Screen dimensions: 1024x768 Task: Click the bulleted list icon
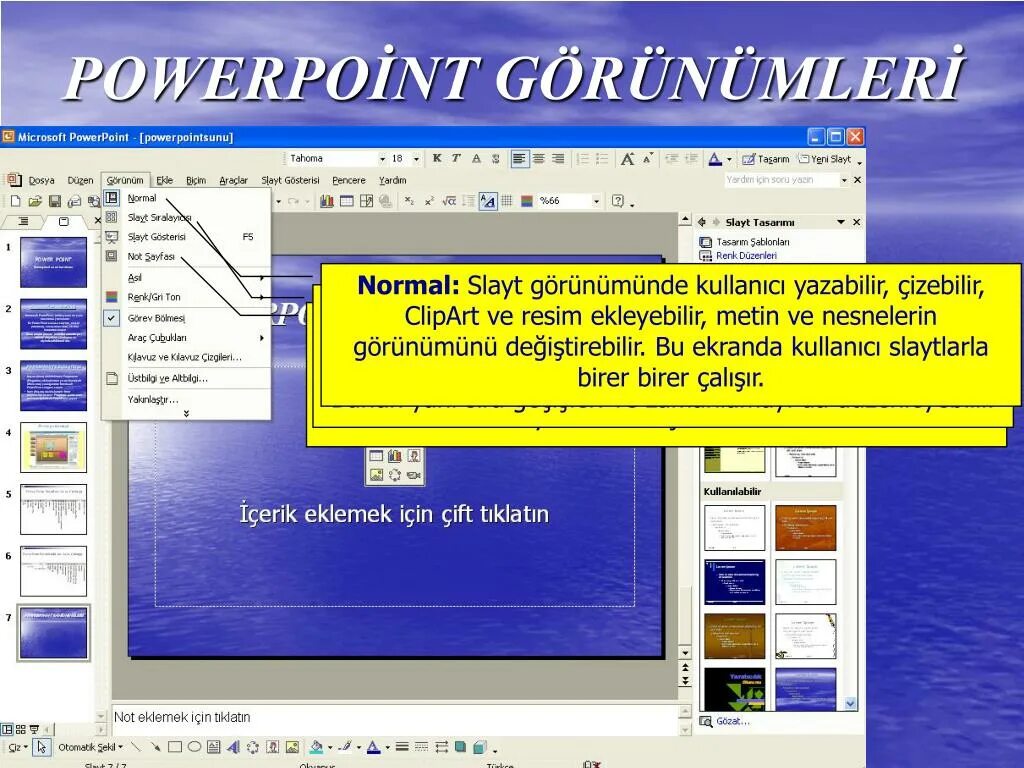[x=602, y=159]
